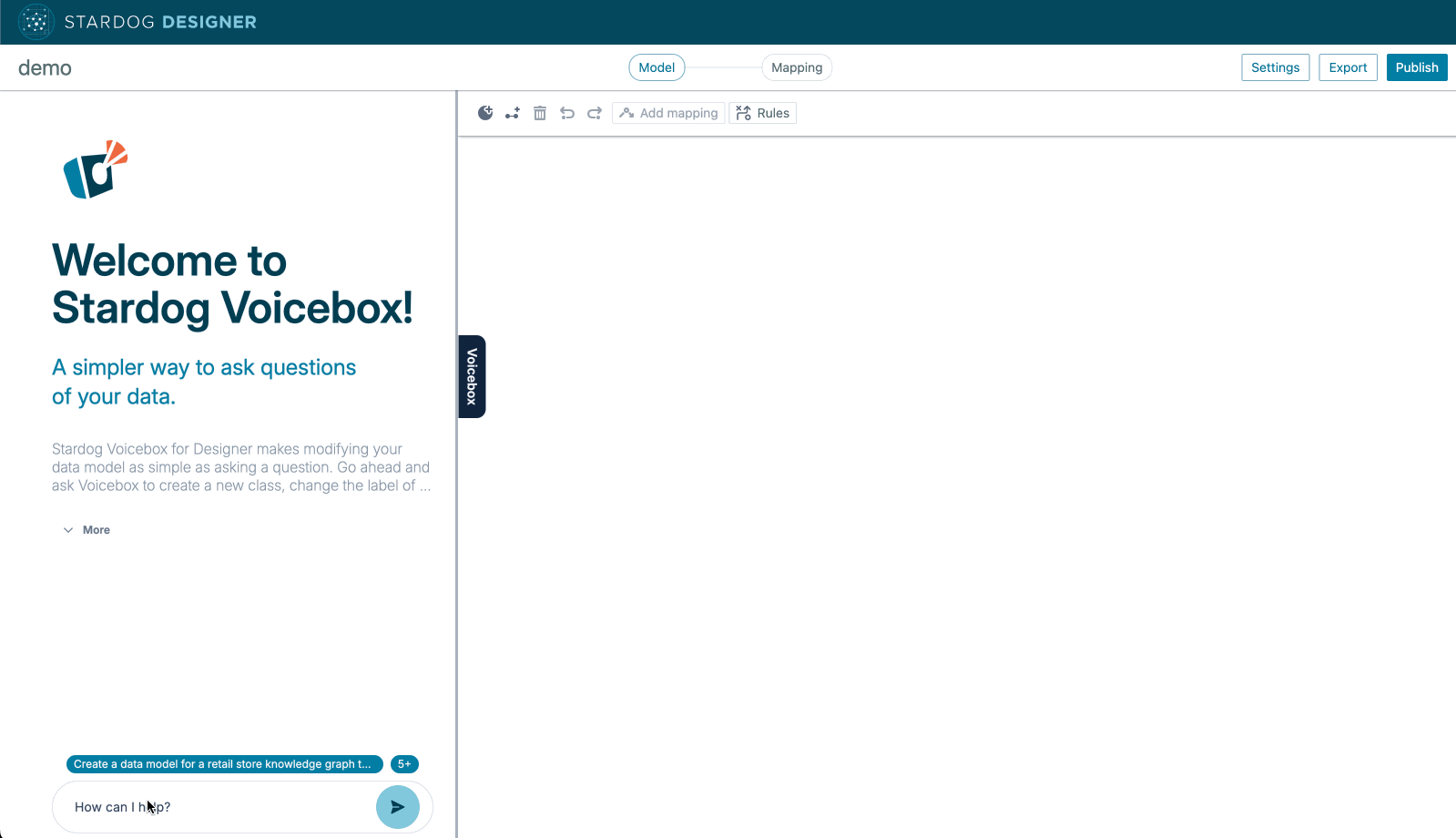Choose the retail store data model suggestion
Screen dimensions: 1456x838
point(224,764)
